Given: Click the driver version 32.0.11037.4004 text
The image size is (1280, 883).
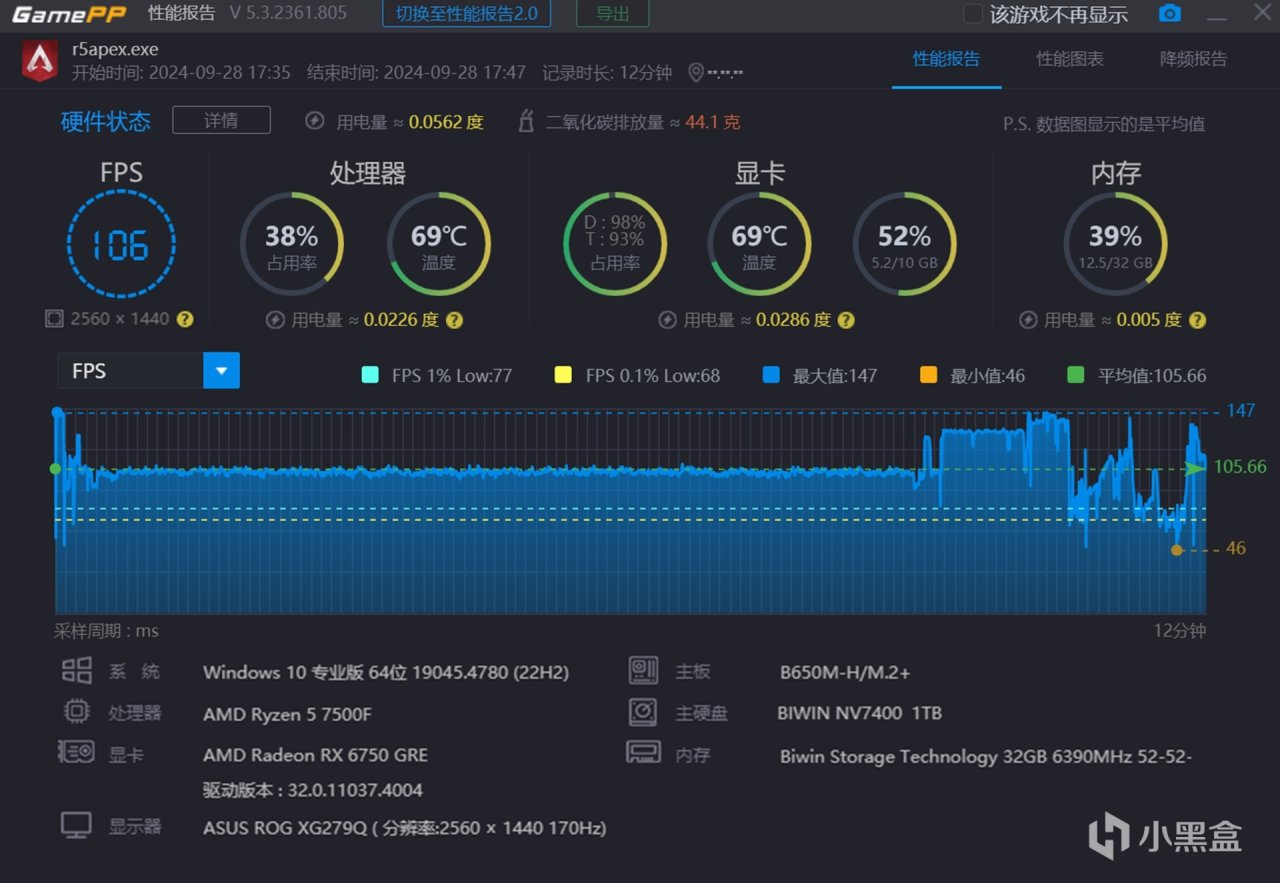Looking at the screenshot, I should click(312, 790).
